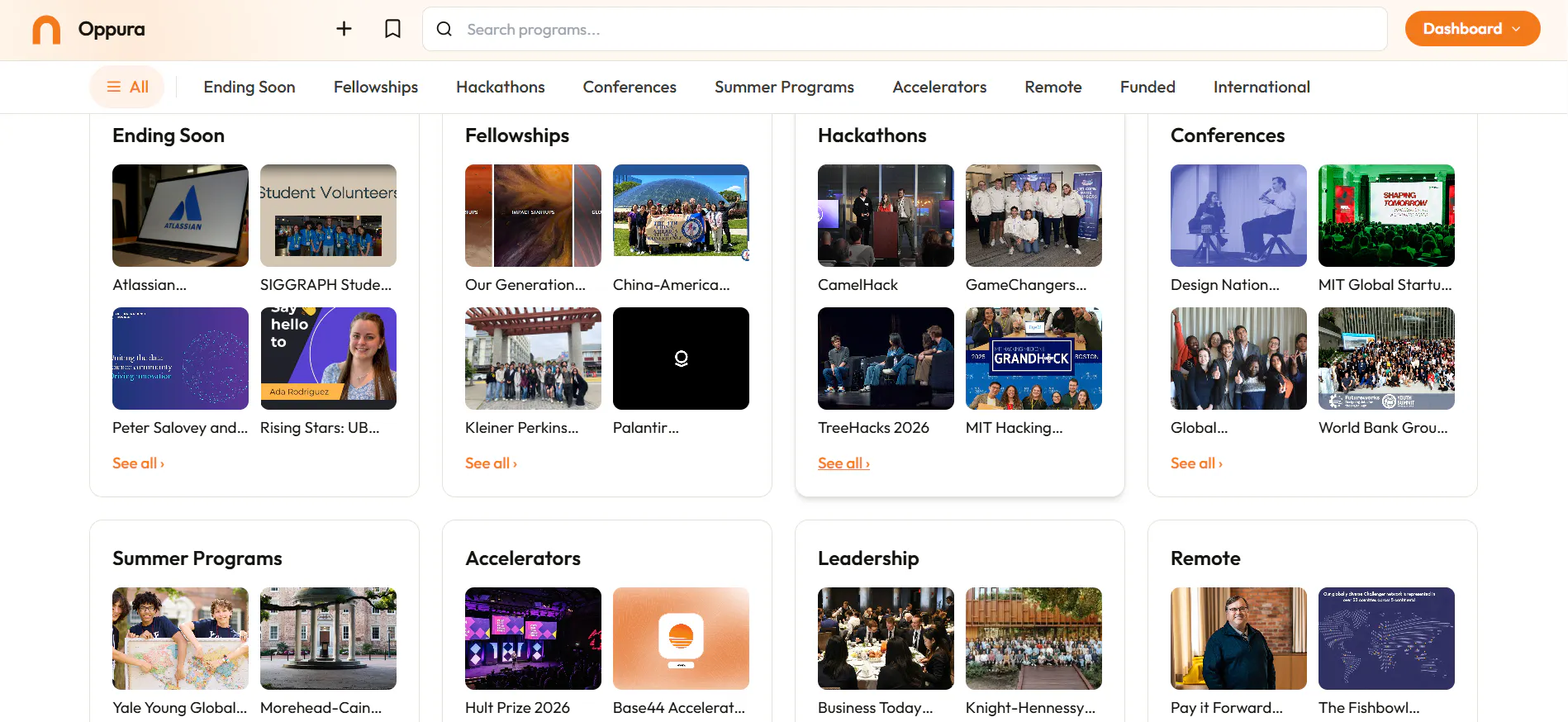Viewport: 1568px width, 722px height.
Task: Switch to Remote tab
Action: click(x=1053, y=87)
